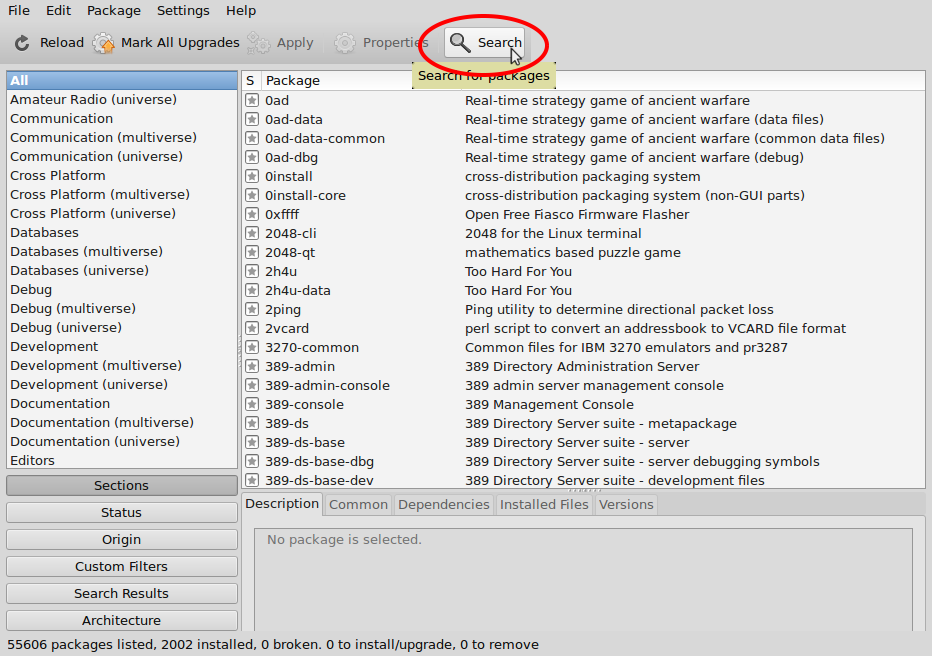Click the Sections filter button
The image size is (932, 656).
(x=122, y=485)
